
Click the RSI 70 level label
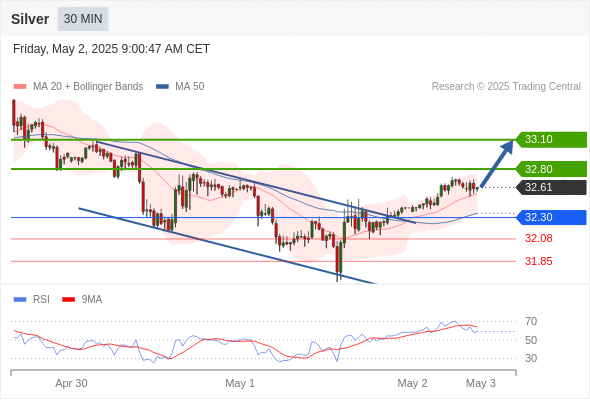(531, 321)
